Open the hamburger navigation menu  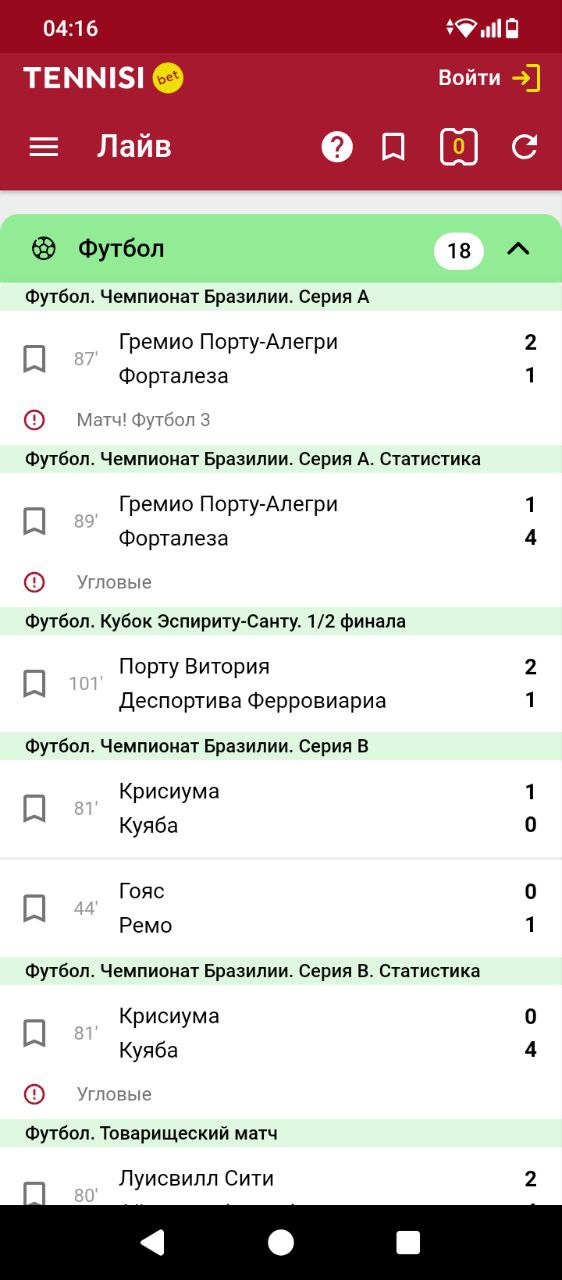(44, 147)
